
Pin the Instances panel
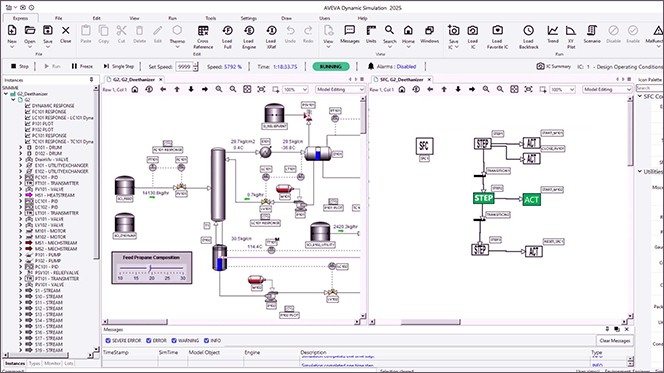[91, 80]
